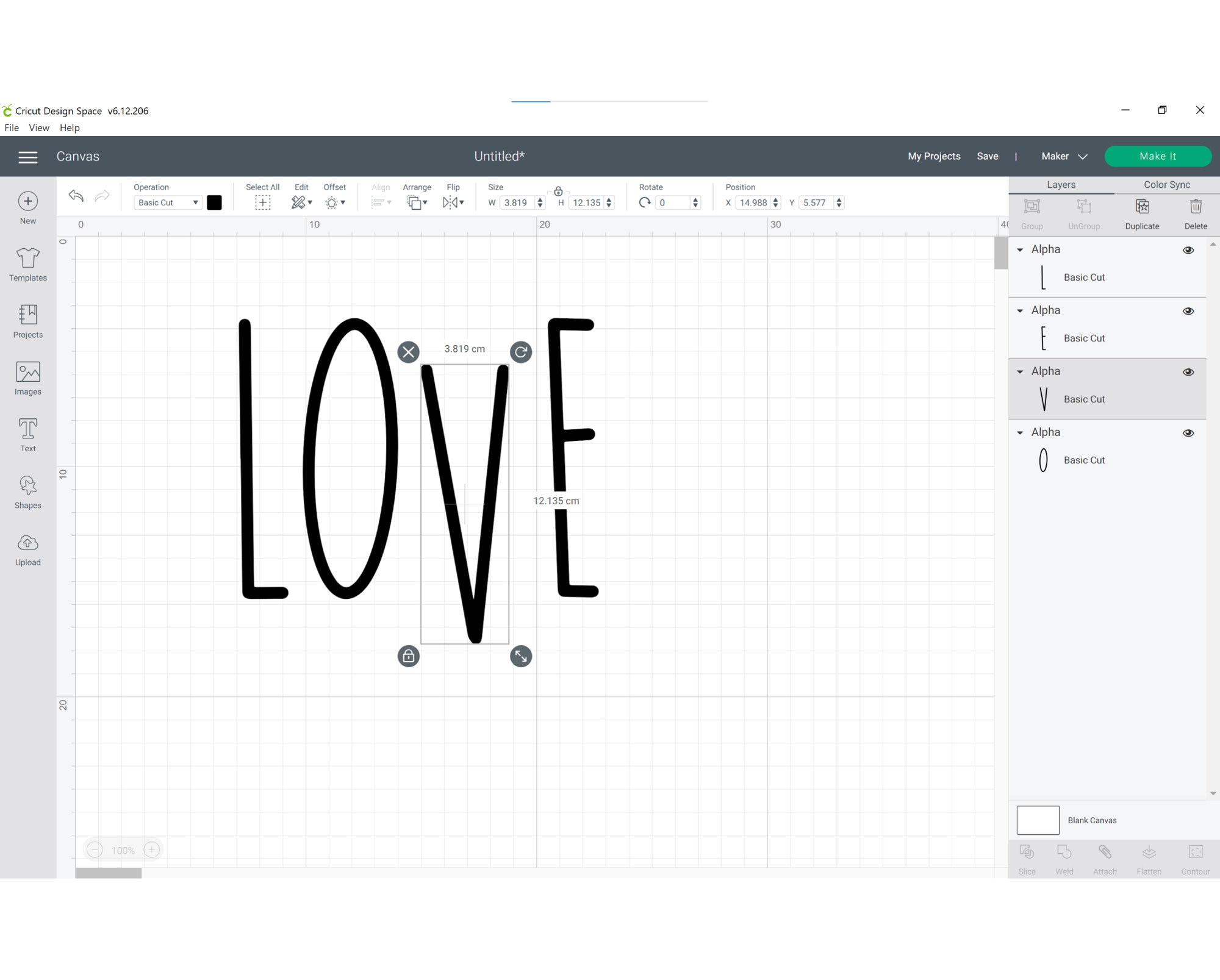Open the Images library
The image size is (1220, 980).
coord(28,372)
